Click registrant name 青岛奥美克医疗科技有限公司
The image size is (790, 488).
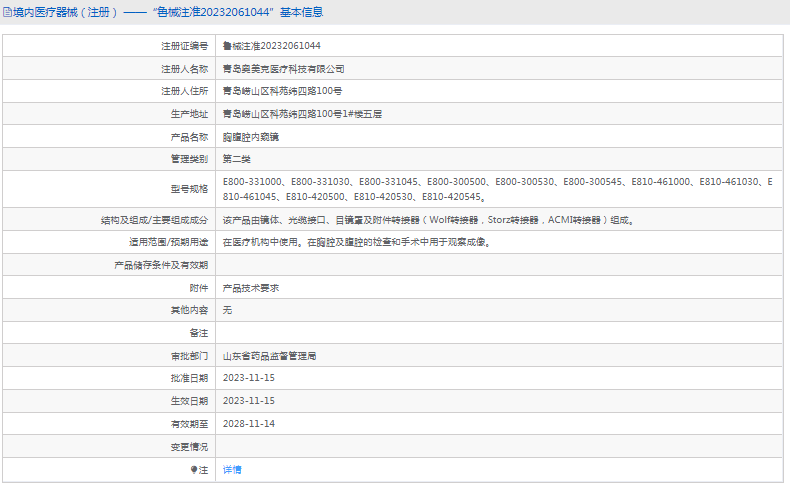coord(284,69)
